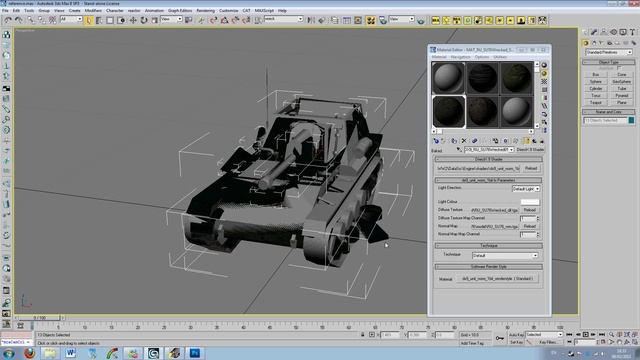Open the key mode Selected dropdown
Image resolution: width=640 pixels, height=360 pixels.
point(544,335)
